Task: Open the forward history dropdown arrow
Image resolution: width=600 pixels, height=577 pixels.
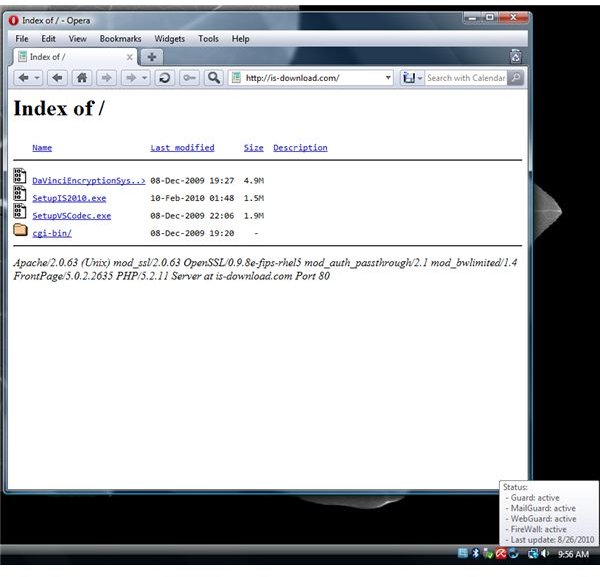Action: pos(144,78)
